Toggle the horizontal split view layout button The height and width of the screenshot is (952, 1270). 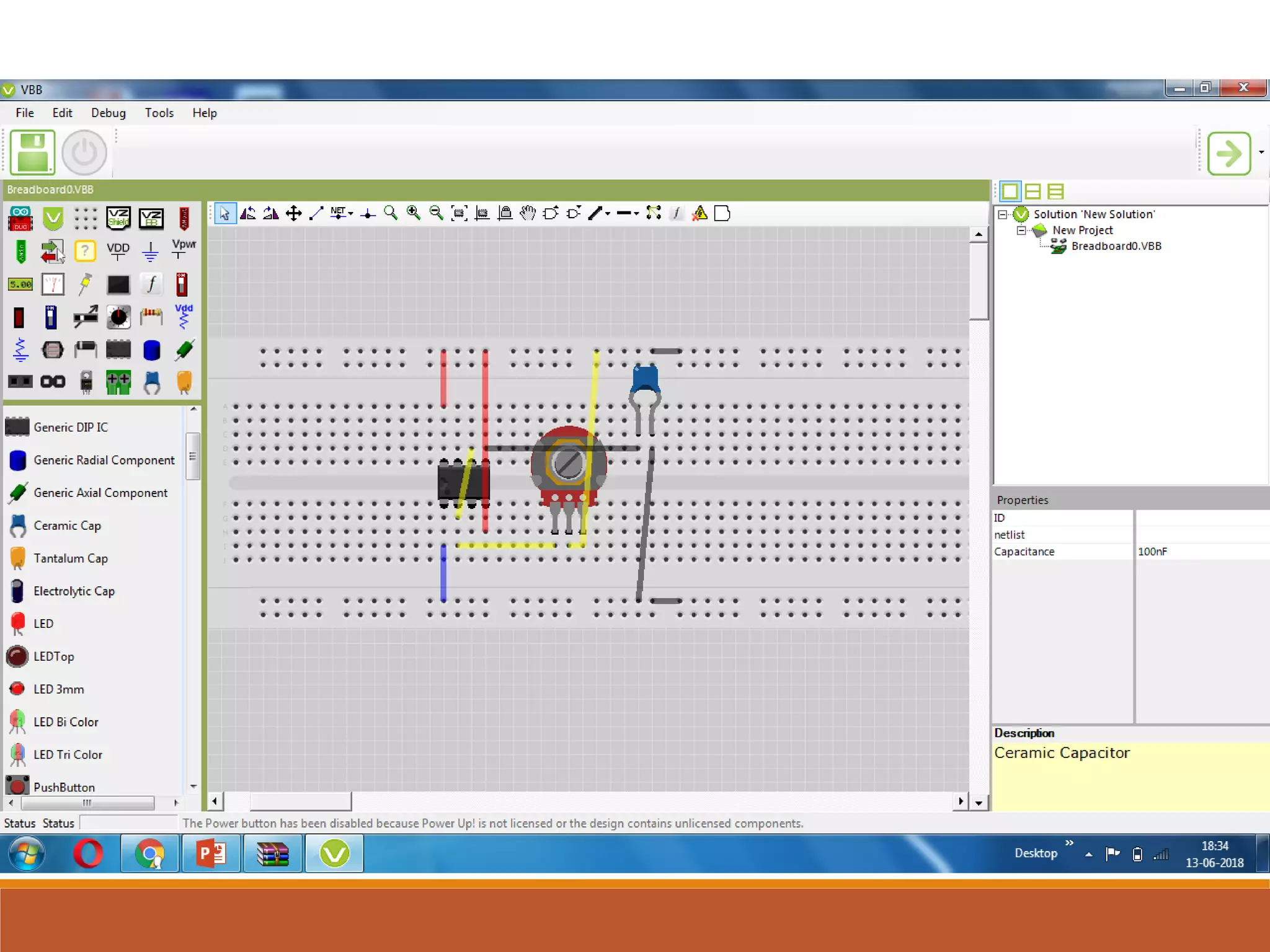[1032, 192]
